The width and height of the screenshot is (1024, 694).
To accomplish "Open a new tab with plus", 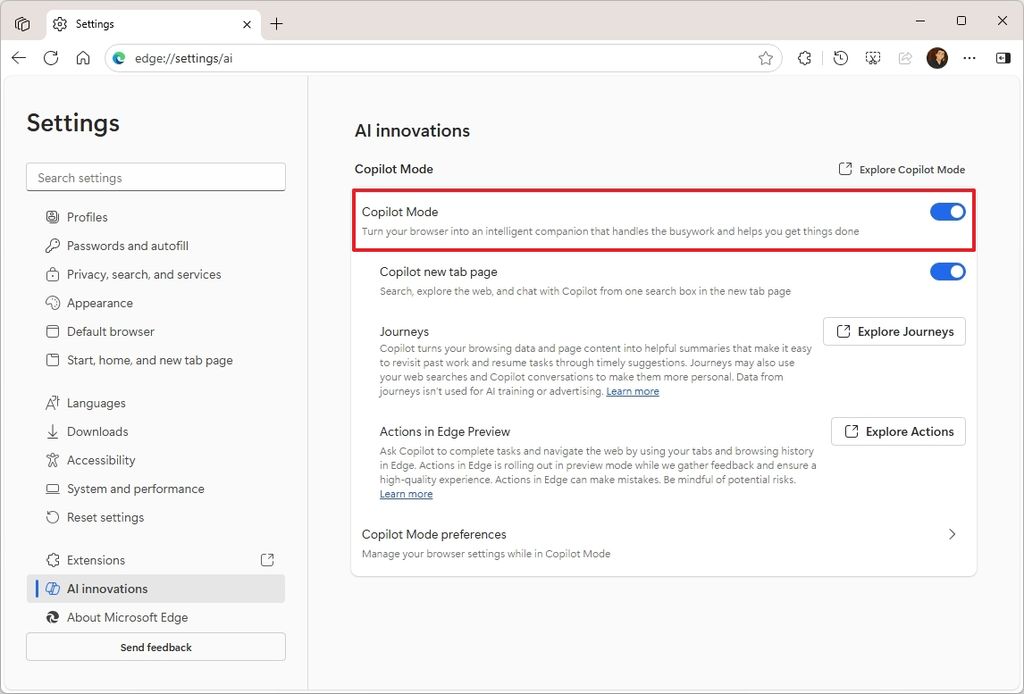I will (277, 24).
